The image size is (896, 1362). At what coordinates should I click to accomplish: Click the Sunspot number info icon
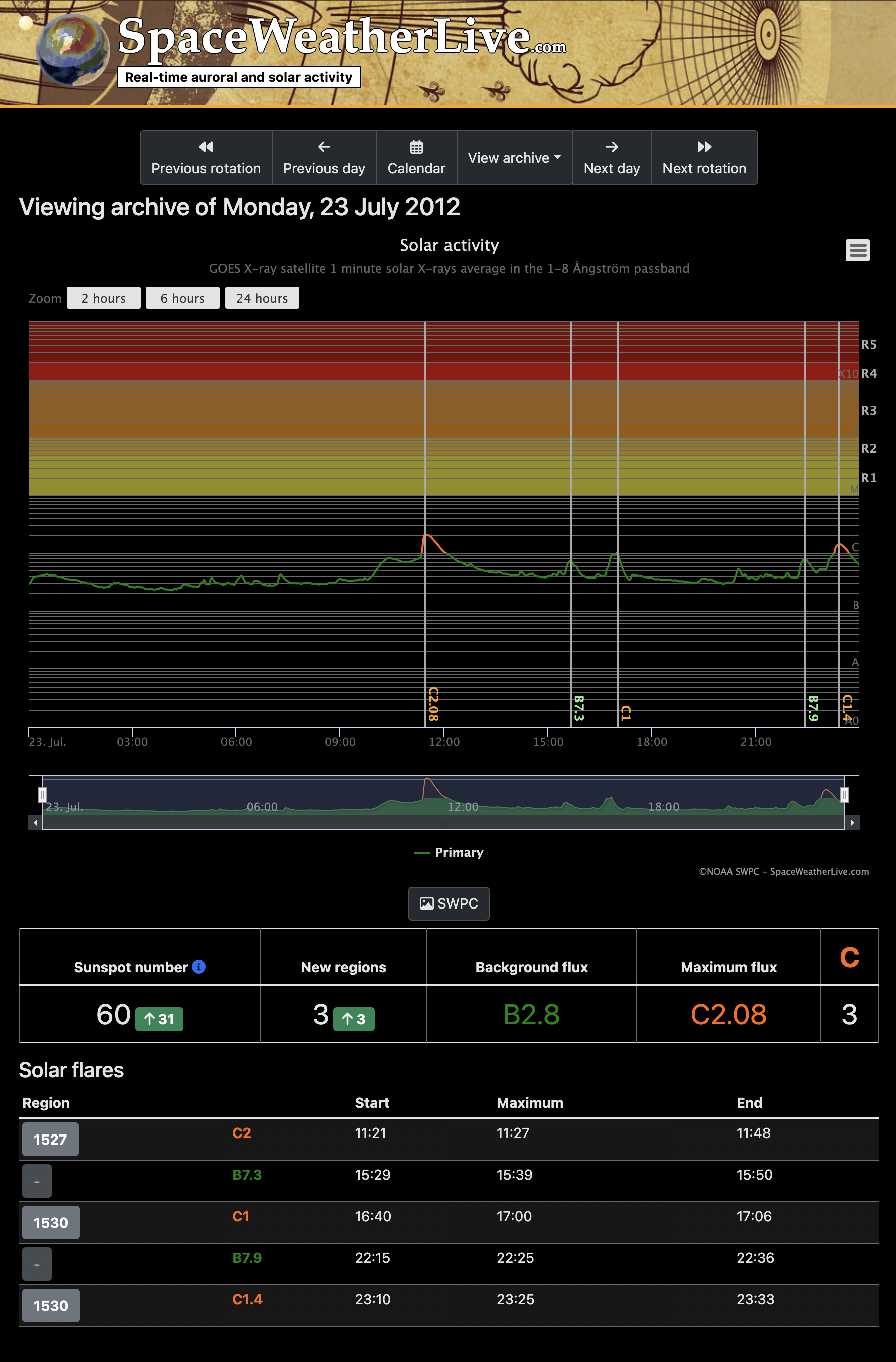199,967
